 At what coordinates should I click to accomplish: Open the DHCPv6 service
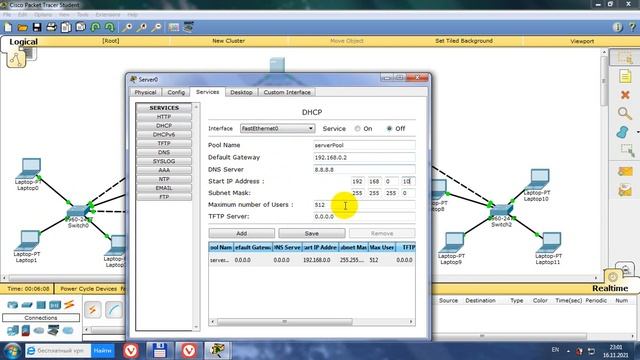pos(164,134)
